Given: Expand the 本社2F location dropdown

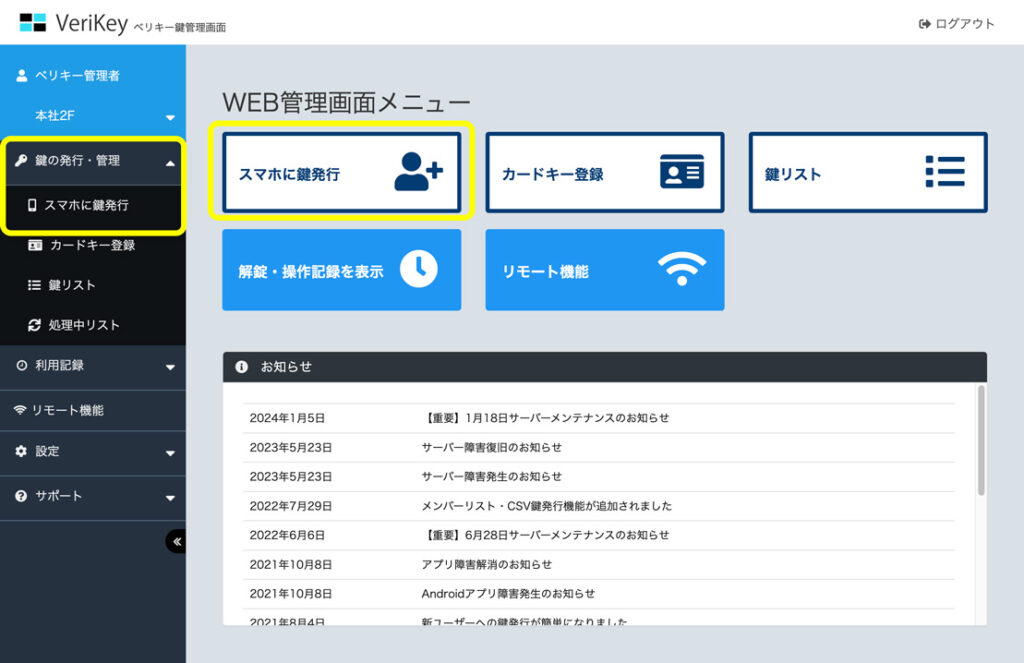Looking at the screenshot, I should [170, 117].
